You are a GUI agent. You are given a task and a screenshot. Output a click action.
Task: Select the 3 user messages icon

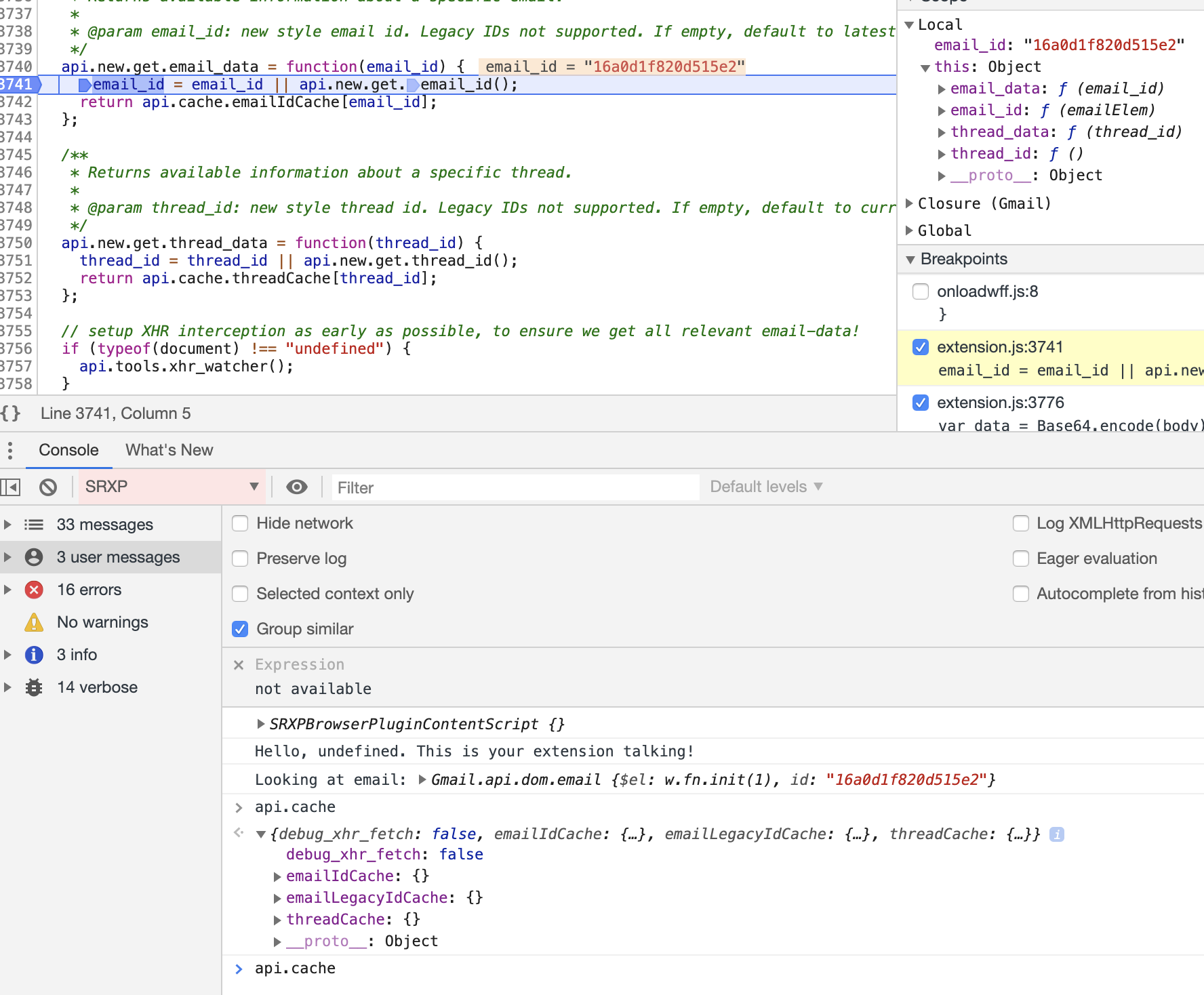34,556
